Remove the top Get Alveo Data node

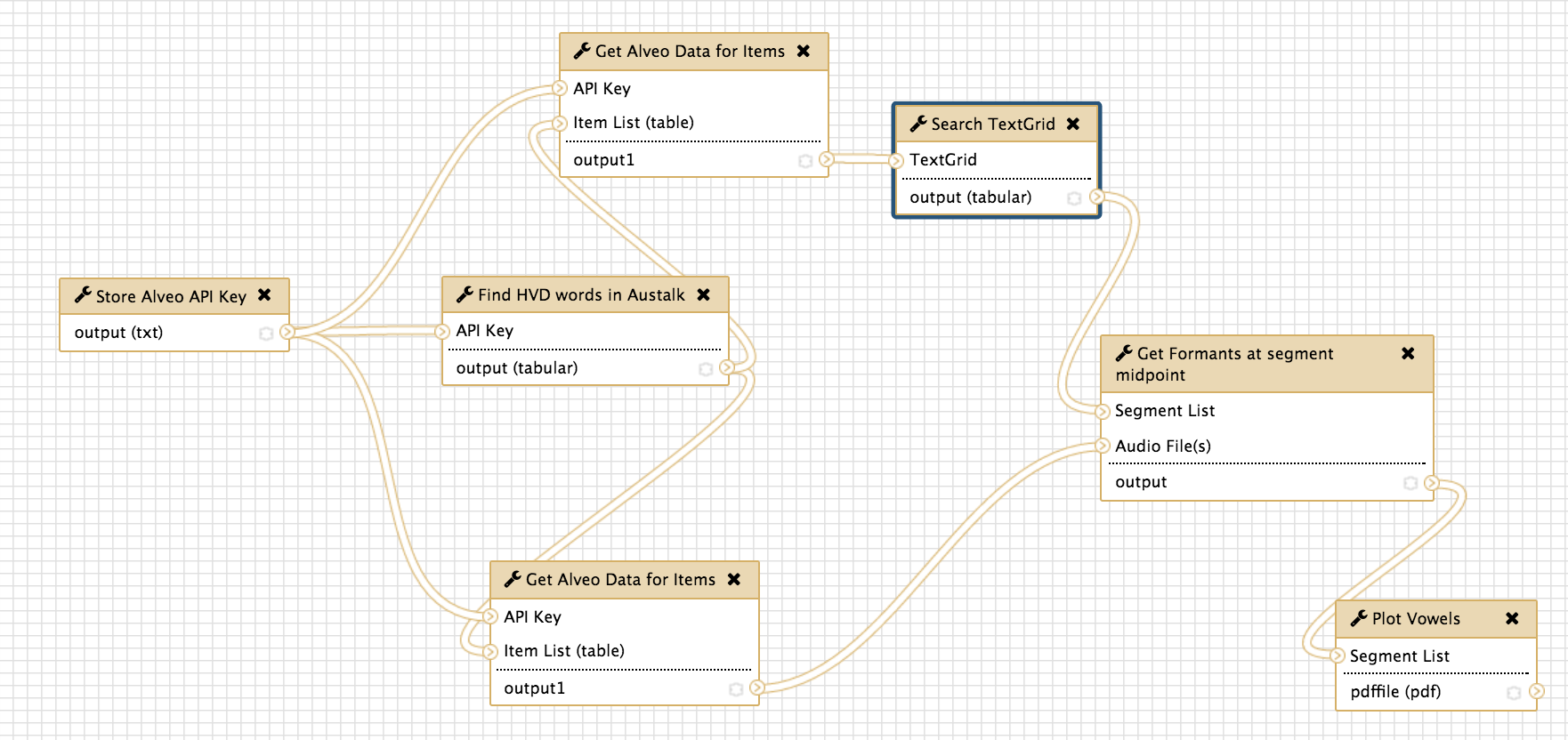point(803,52)
